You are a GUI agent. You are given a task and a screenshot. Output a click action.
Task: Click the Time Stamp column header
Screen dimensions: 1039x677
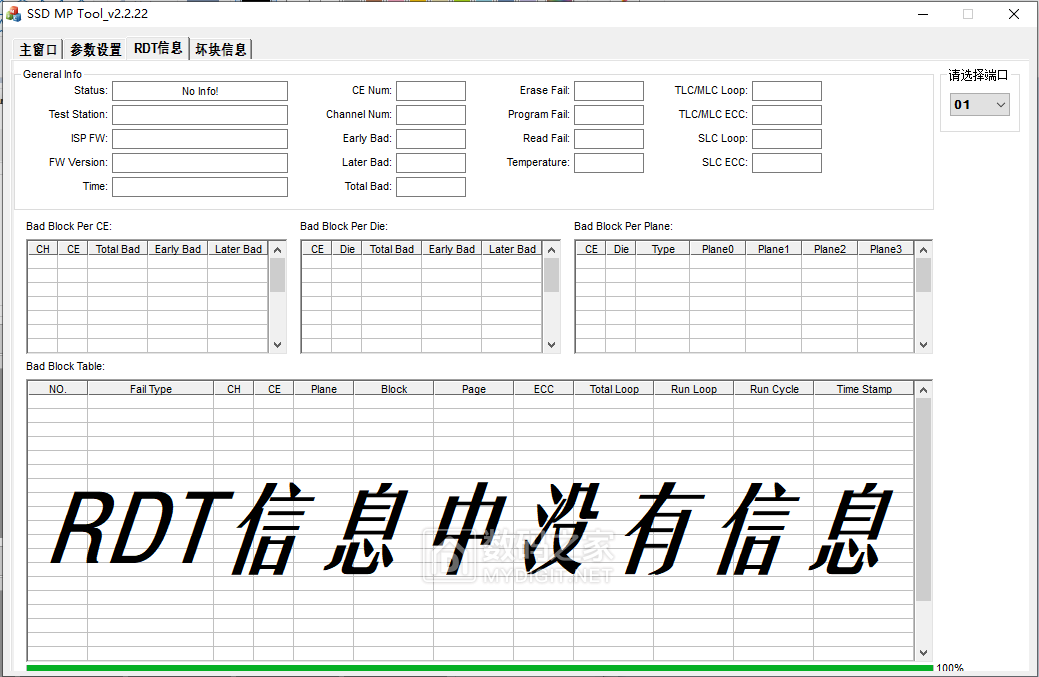tap(864, 389)
